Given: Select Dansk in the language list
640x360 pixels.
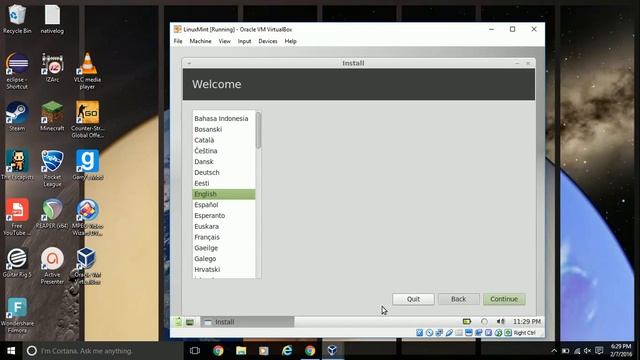Looking at the screenshot, I should (224, 162).
